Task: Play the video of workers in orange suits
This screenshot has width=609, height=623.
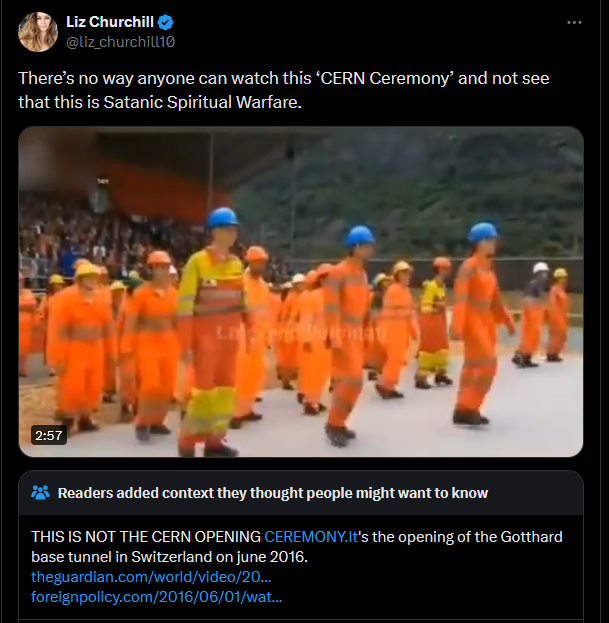Action: coord(301,292)
